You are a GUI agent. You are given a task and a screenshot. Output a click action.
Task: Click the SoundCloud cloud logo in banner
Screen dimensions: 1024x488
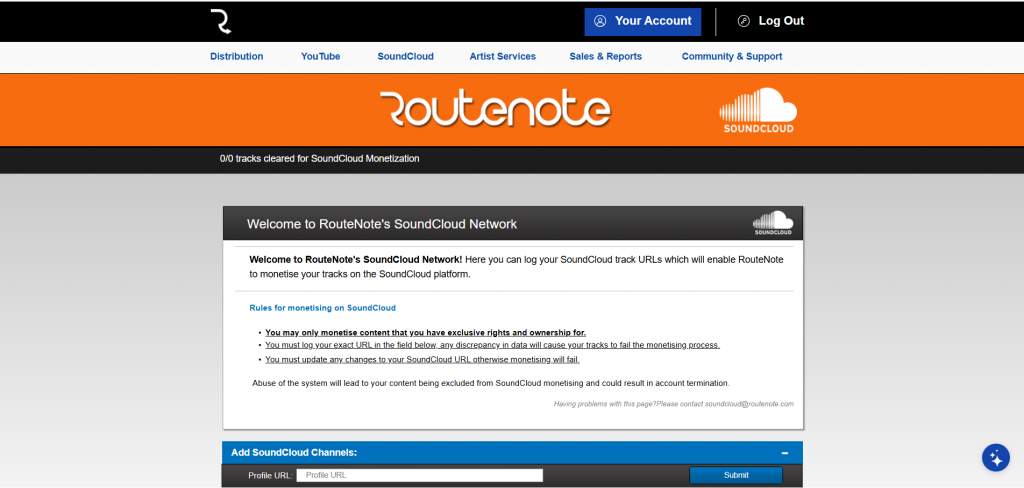(758, 110)
